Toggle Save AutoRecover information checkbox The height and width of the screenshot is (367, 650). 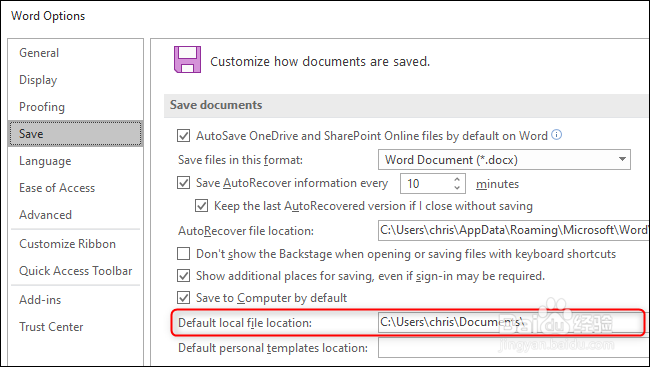(184, 183)
